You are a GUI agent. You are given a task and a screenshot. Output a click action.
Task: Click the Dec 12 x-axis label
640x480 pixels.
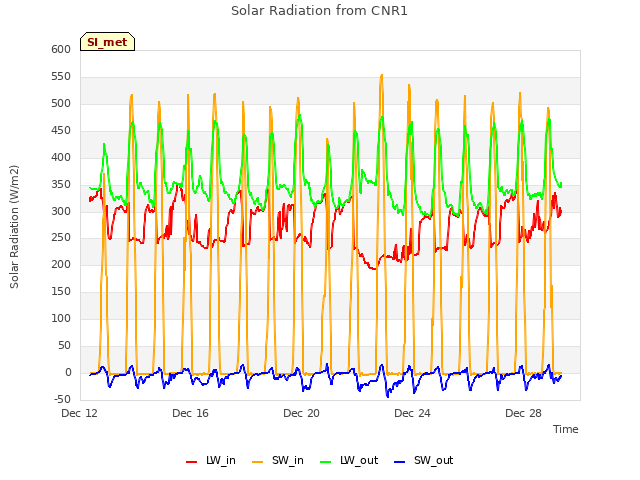[79, 413]
